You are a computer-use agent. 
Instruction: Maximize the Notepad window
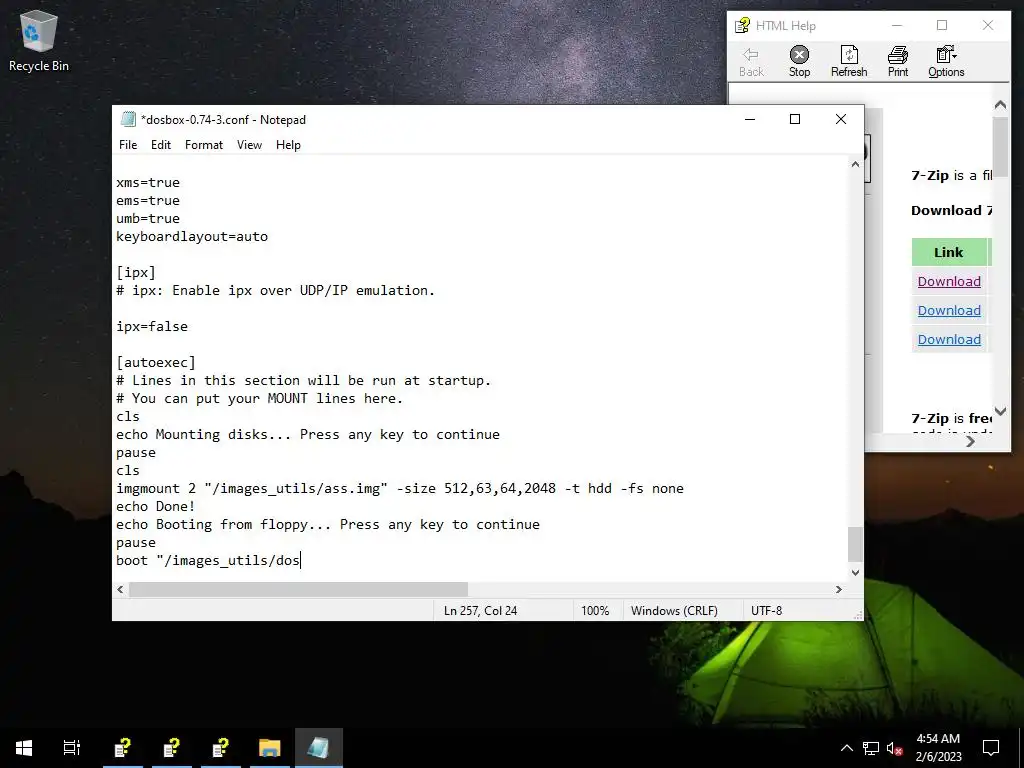coord(795,119)
